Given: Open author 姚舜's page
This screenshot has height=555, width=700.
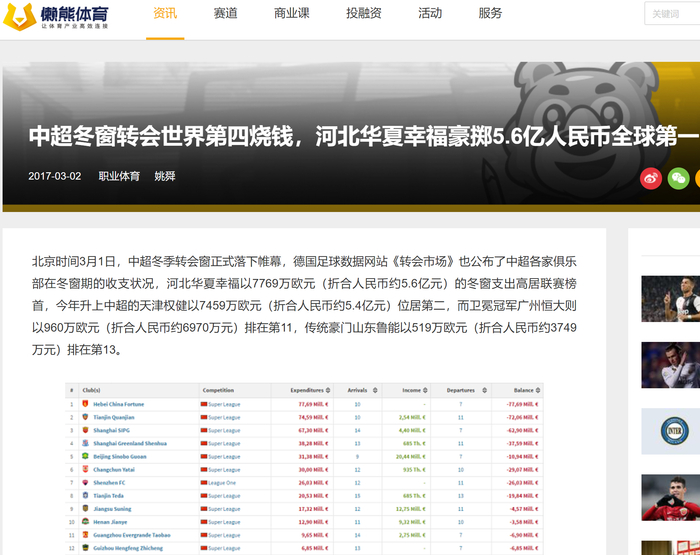Looking at the screenshot, I should point(165,176).
